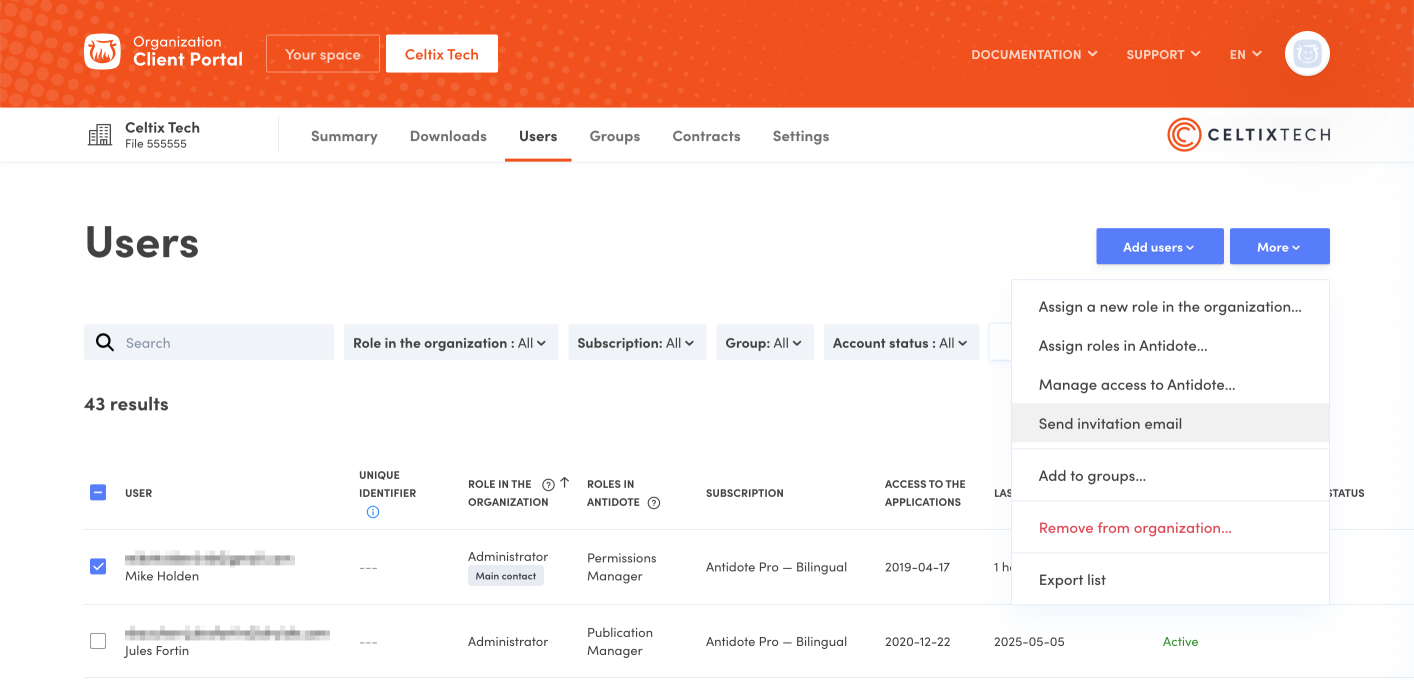Open the Subscription filter dropdown
The image size is (1414, 680).
[x=637, y=343]
